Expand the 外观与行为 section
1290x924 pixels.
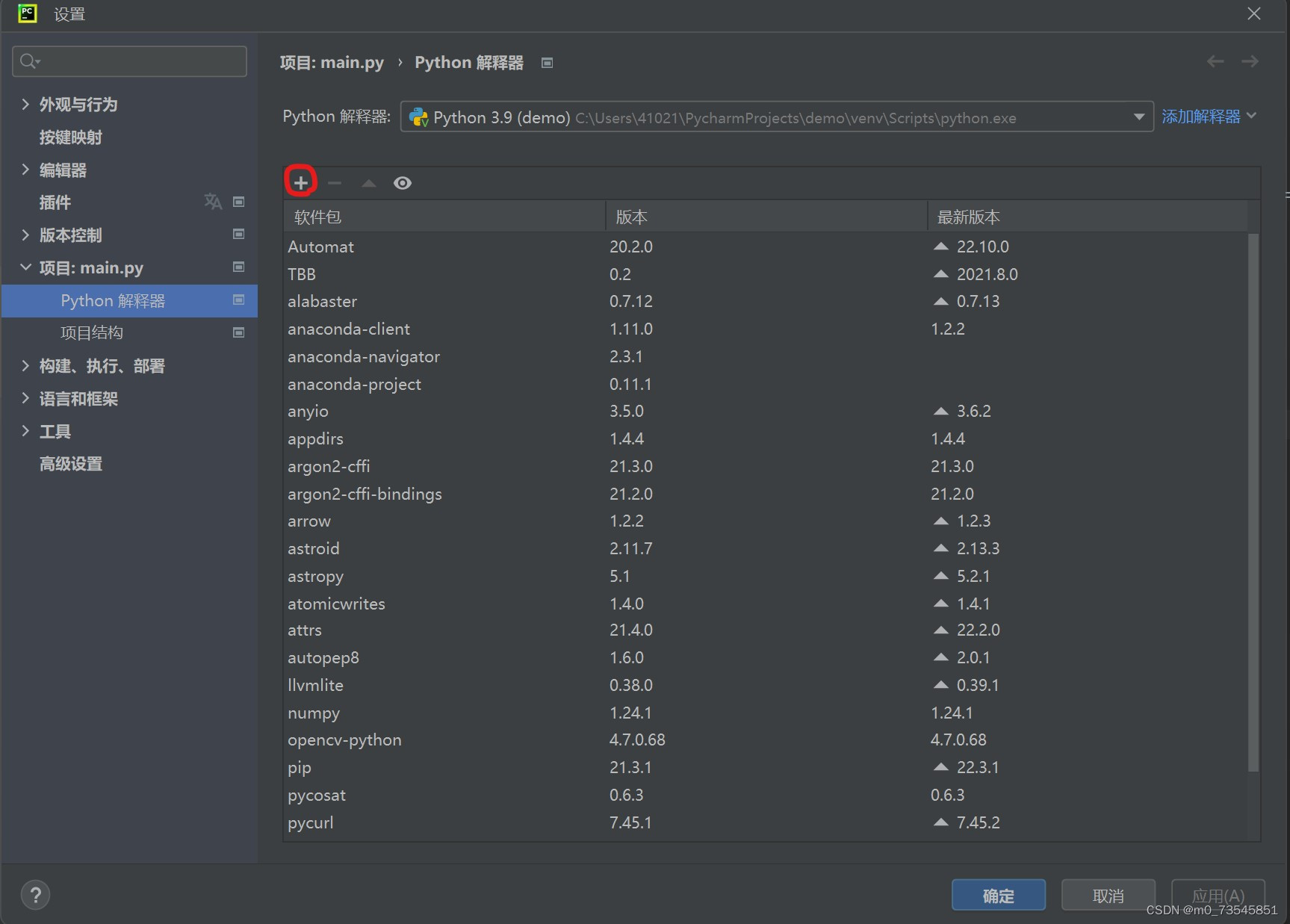click(x=25, y=105)
